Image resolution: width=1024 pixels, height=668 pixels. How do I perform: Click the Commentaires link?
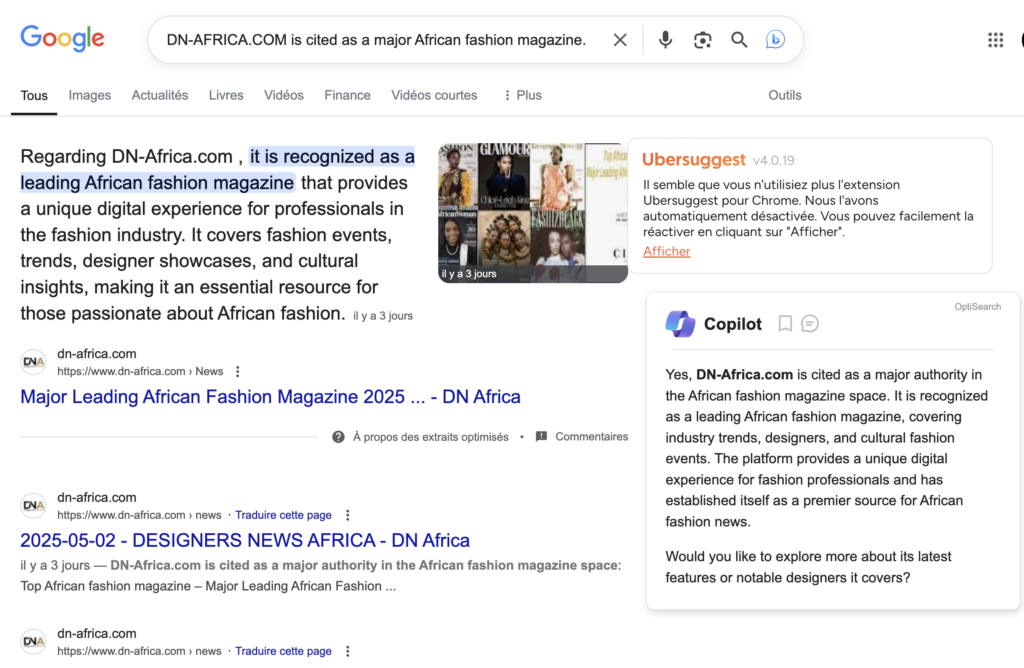pyautogui.click(x=592, y=437)
